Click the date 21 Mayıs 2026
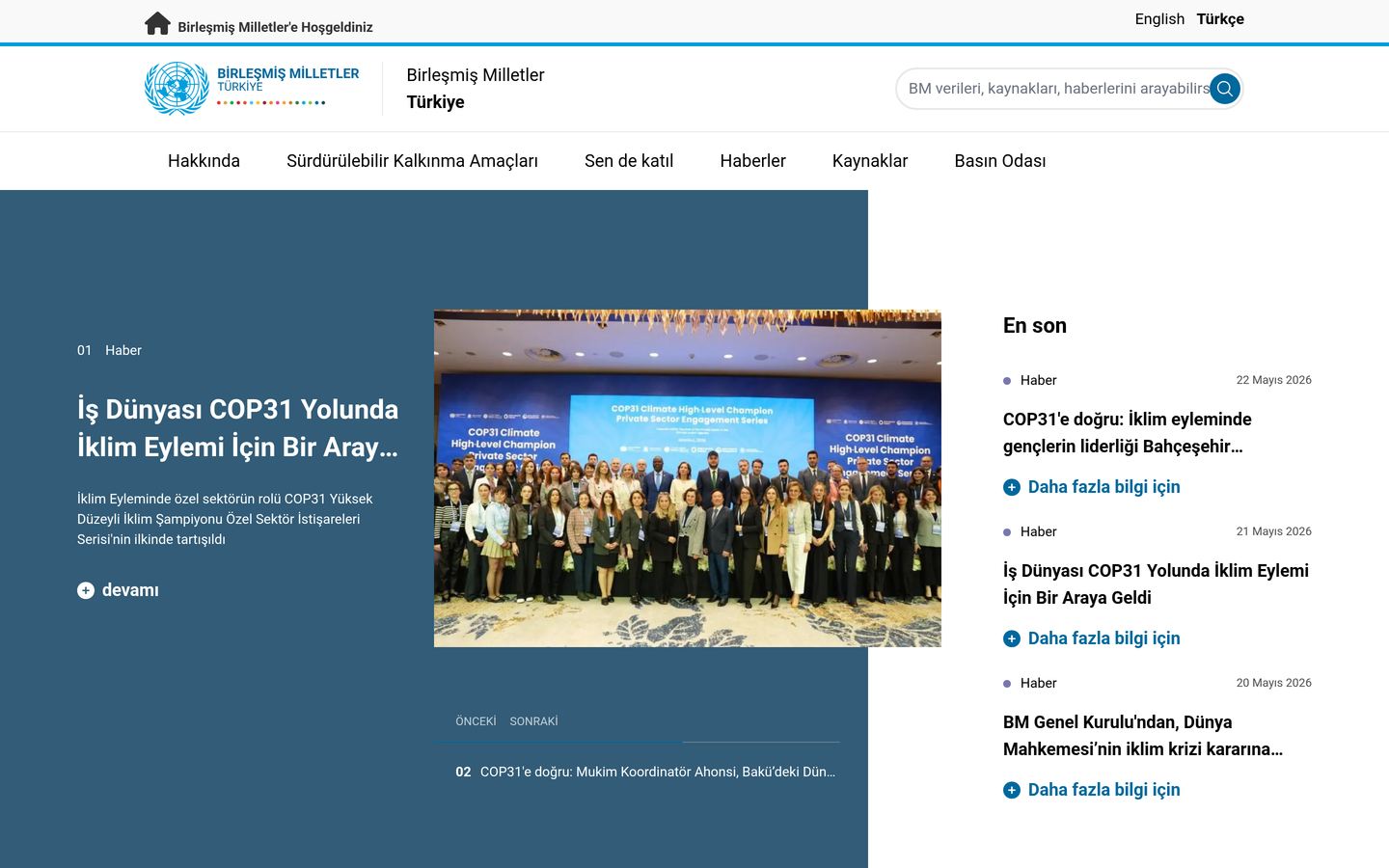1389x868 pixels. (x=1273, y=531)
